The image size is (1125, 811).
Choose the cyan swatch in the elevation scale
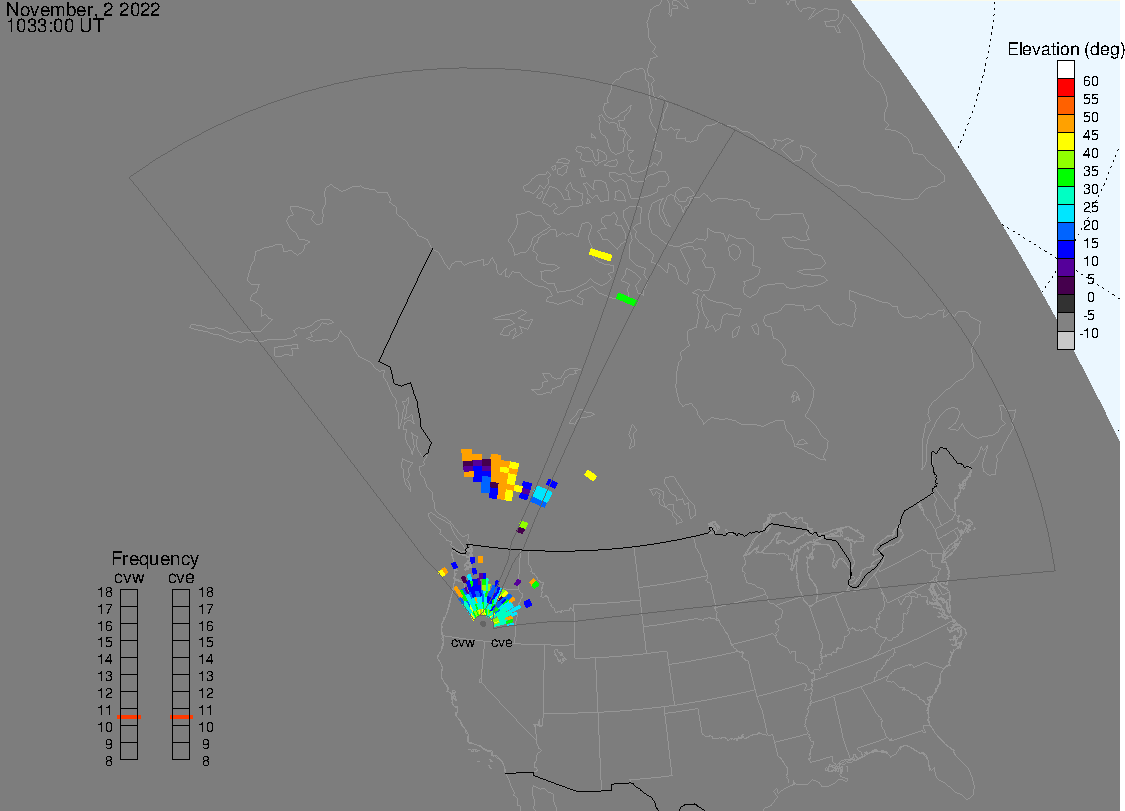[x=1065, y=213]
